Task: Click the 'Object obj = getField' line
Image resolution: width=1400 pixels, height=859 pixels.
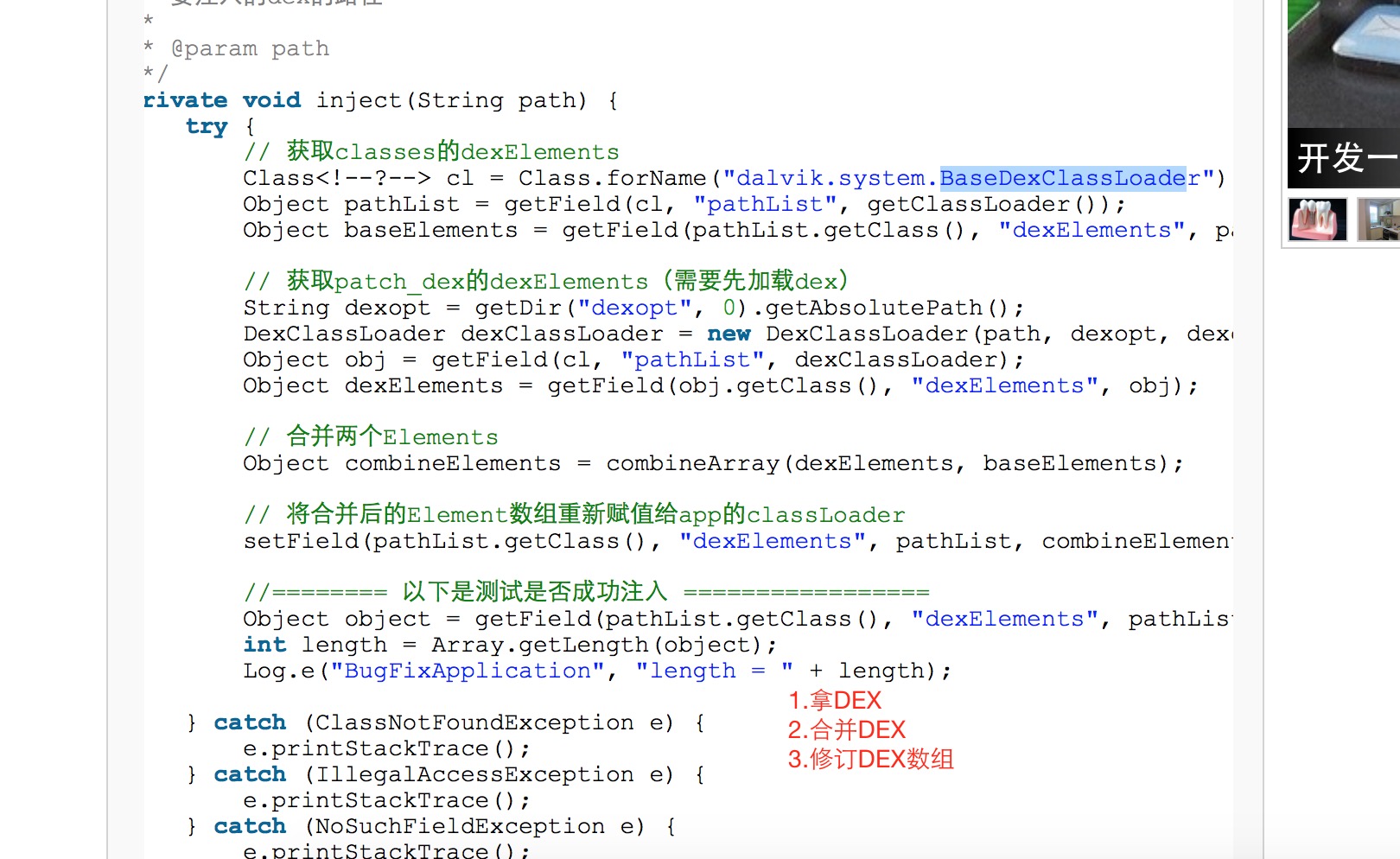Action: 633,360
